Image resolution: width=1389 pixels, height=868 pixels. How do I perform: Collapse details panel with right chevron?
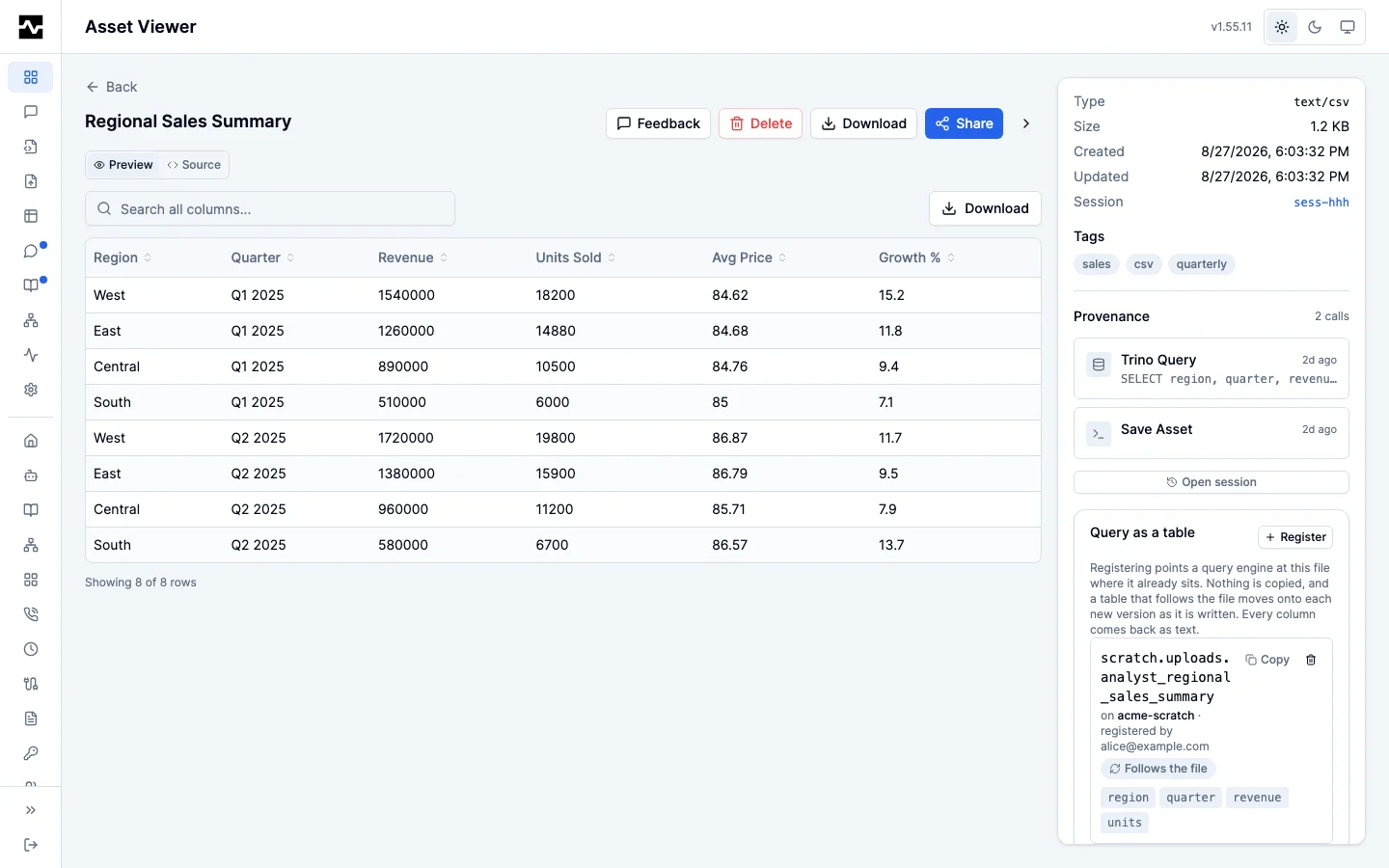1026,123
